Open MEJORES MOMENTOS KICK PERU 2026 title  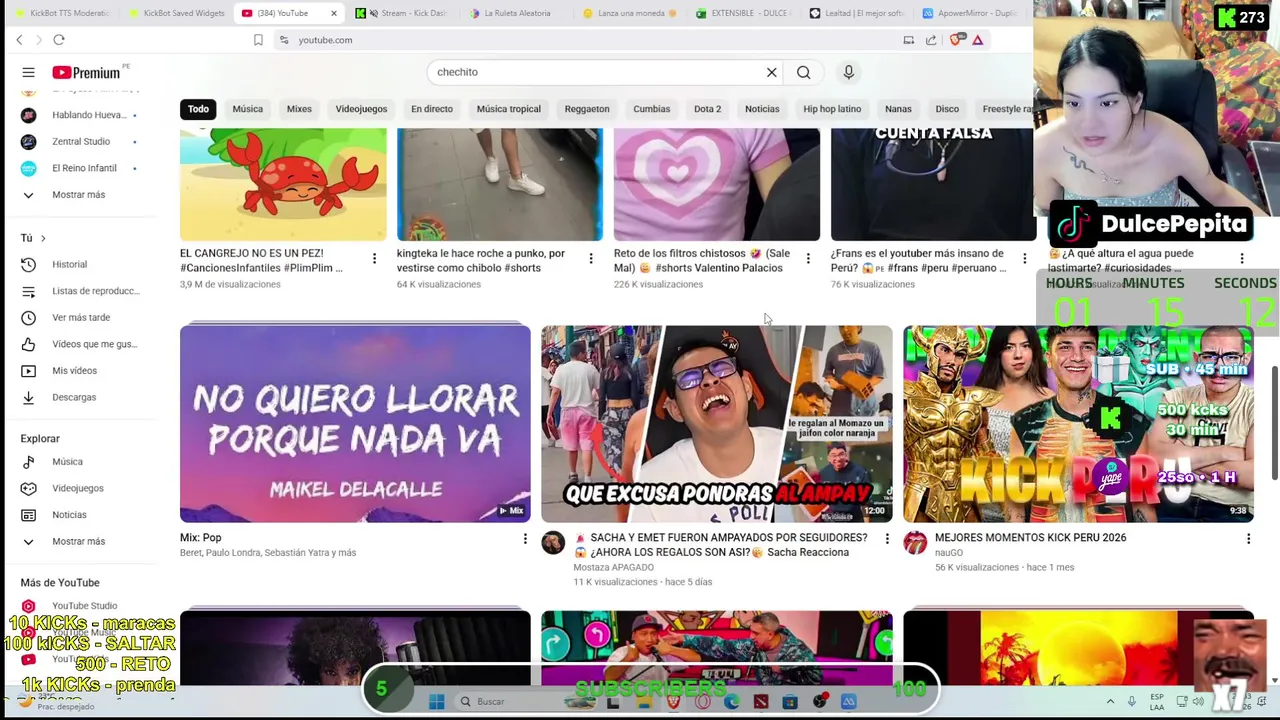coord(1030,538)
